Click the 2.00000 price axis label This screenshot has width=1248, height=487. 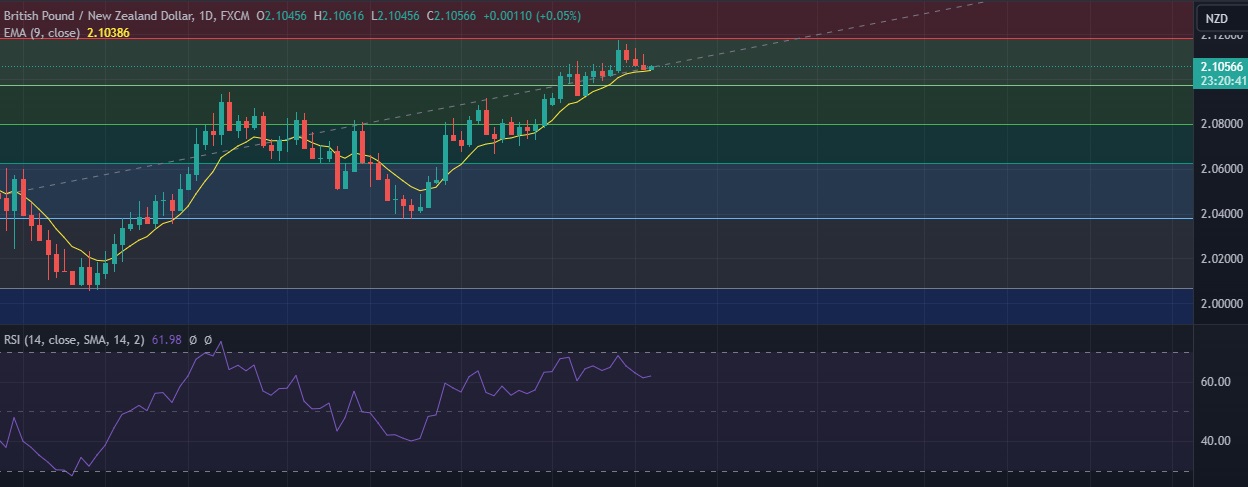tap(1222, 304)
